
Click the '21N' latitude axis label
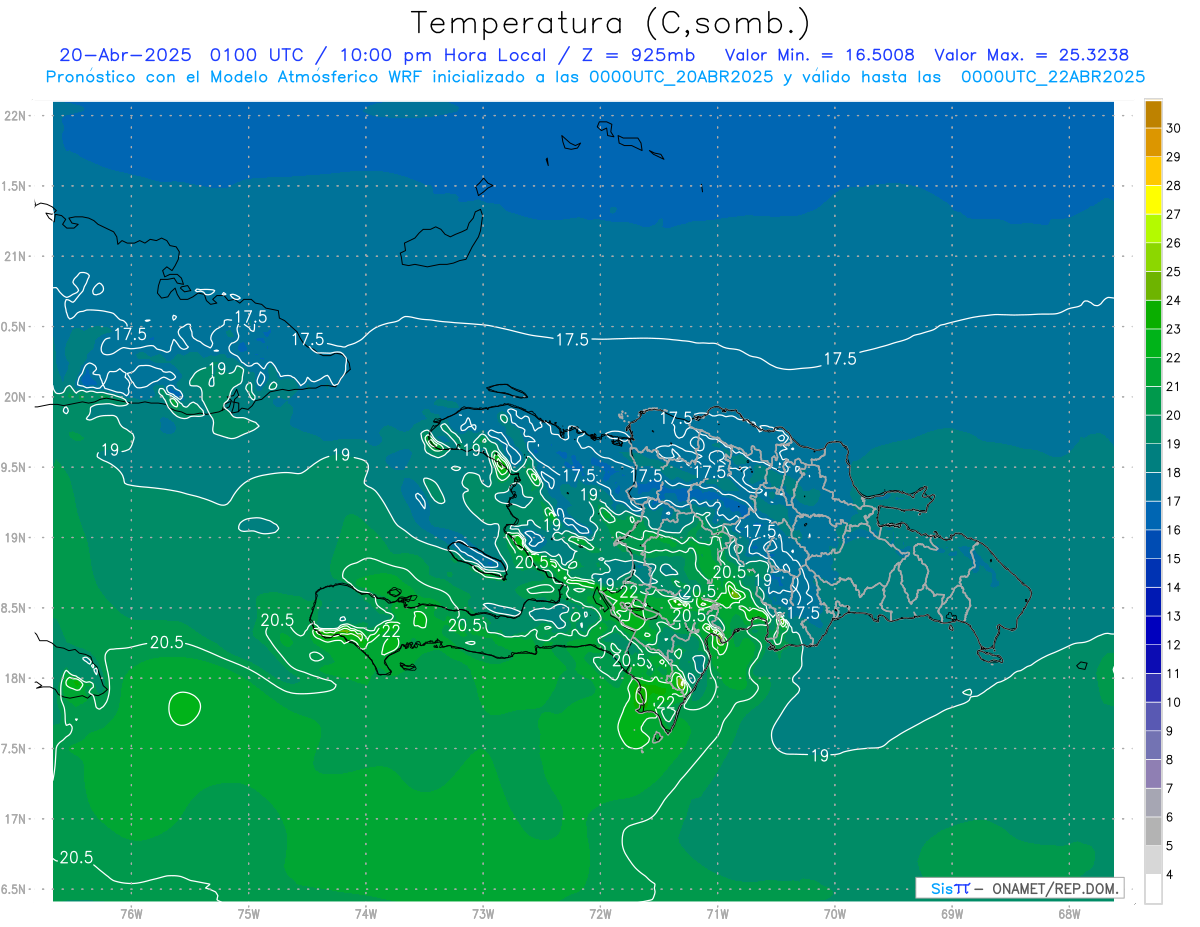point(16,256)
